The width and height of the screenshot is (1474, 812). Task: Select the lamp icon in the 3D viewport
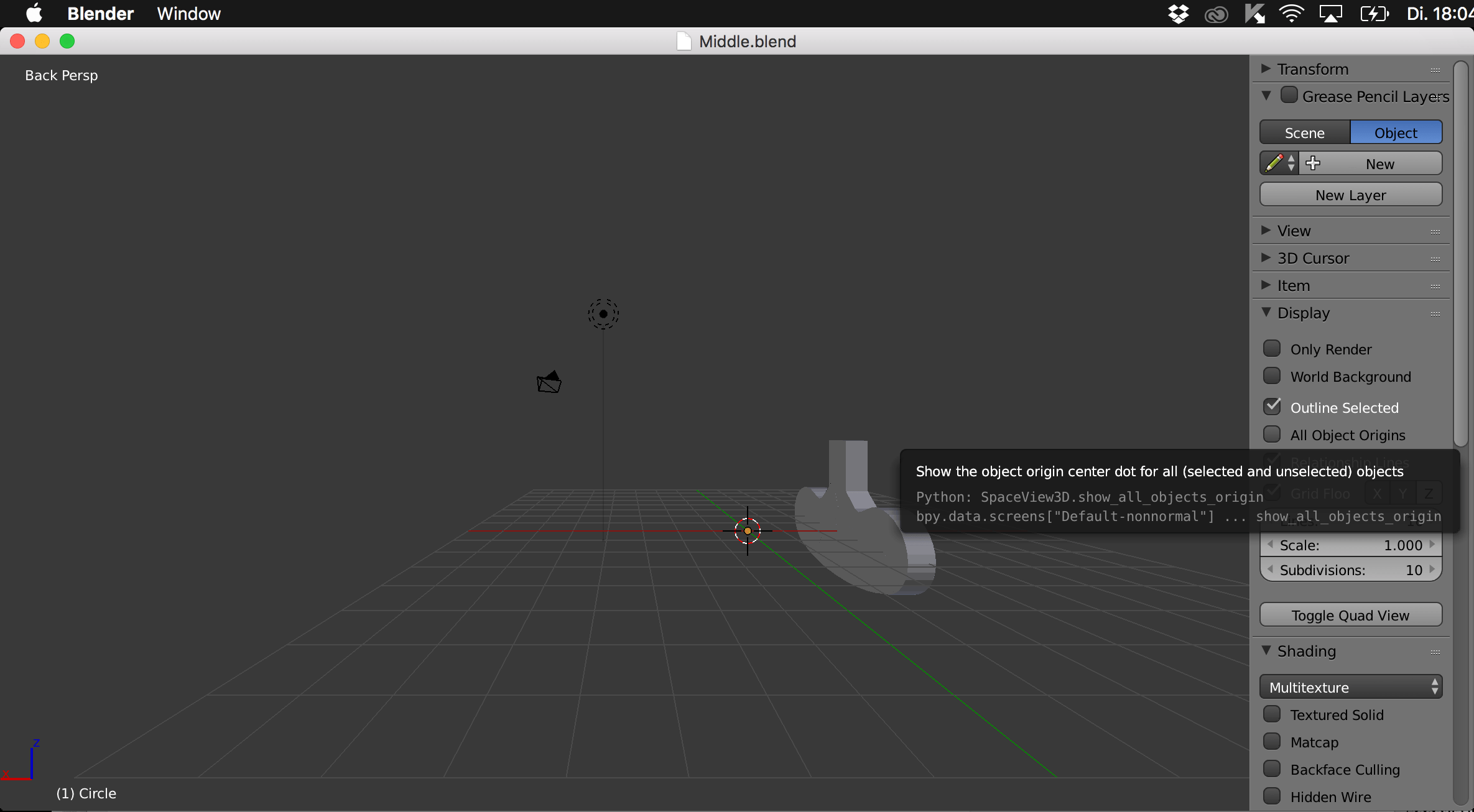pos(602,314)
